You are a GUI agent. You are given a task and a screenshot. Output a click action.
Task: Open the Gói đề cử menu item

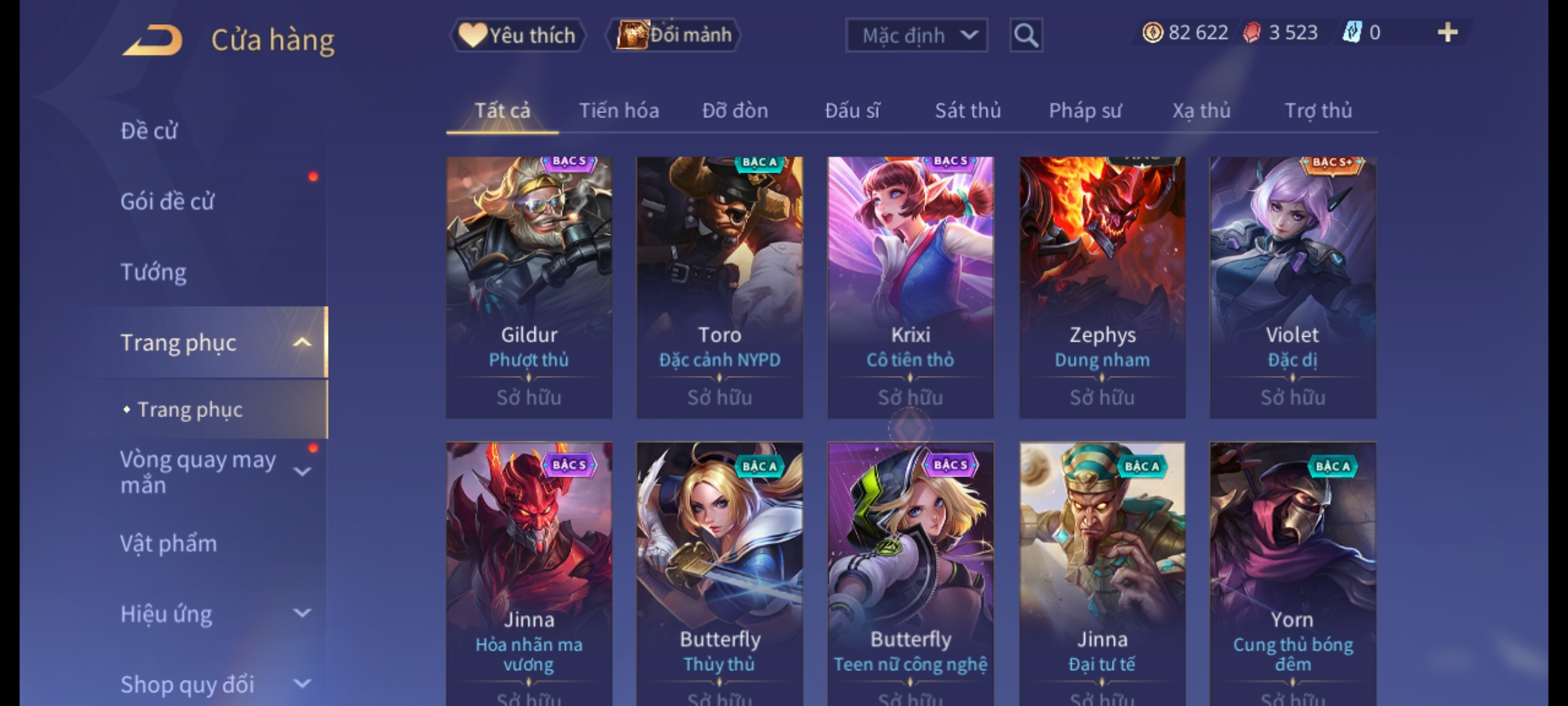point(167,201)
